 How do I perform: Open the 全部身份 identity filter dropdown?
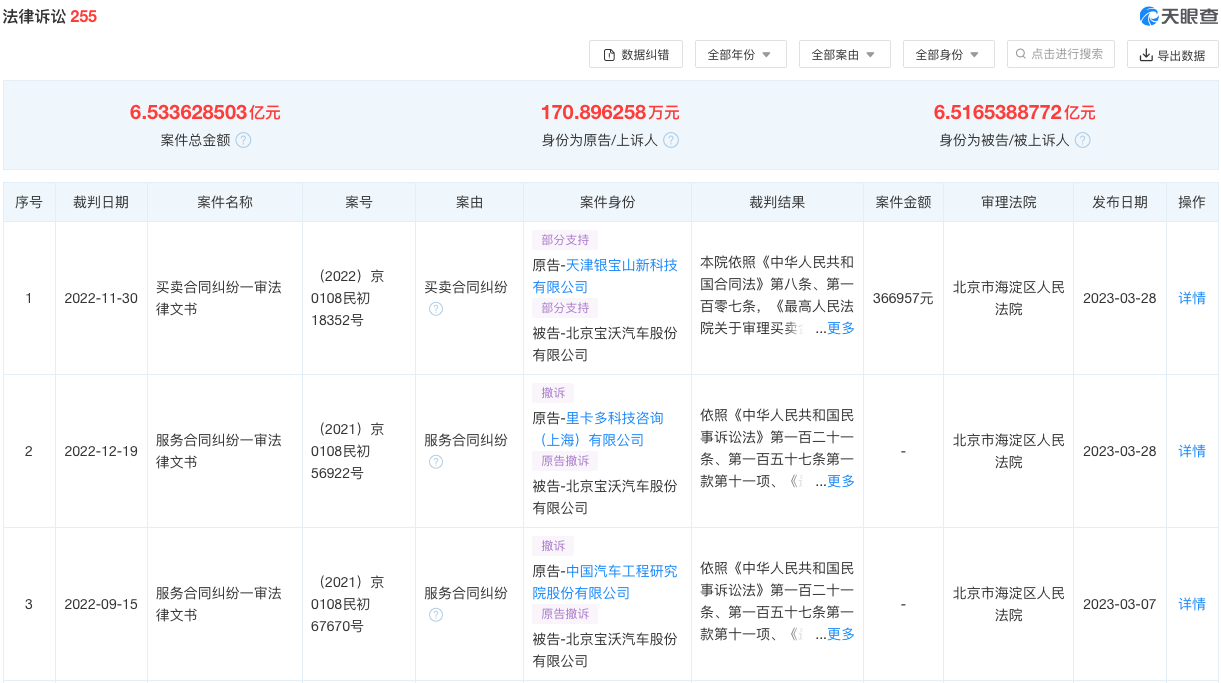pyautogui.click(x=948, y=55)
